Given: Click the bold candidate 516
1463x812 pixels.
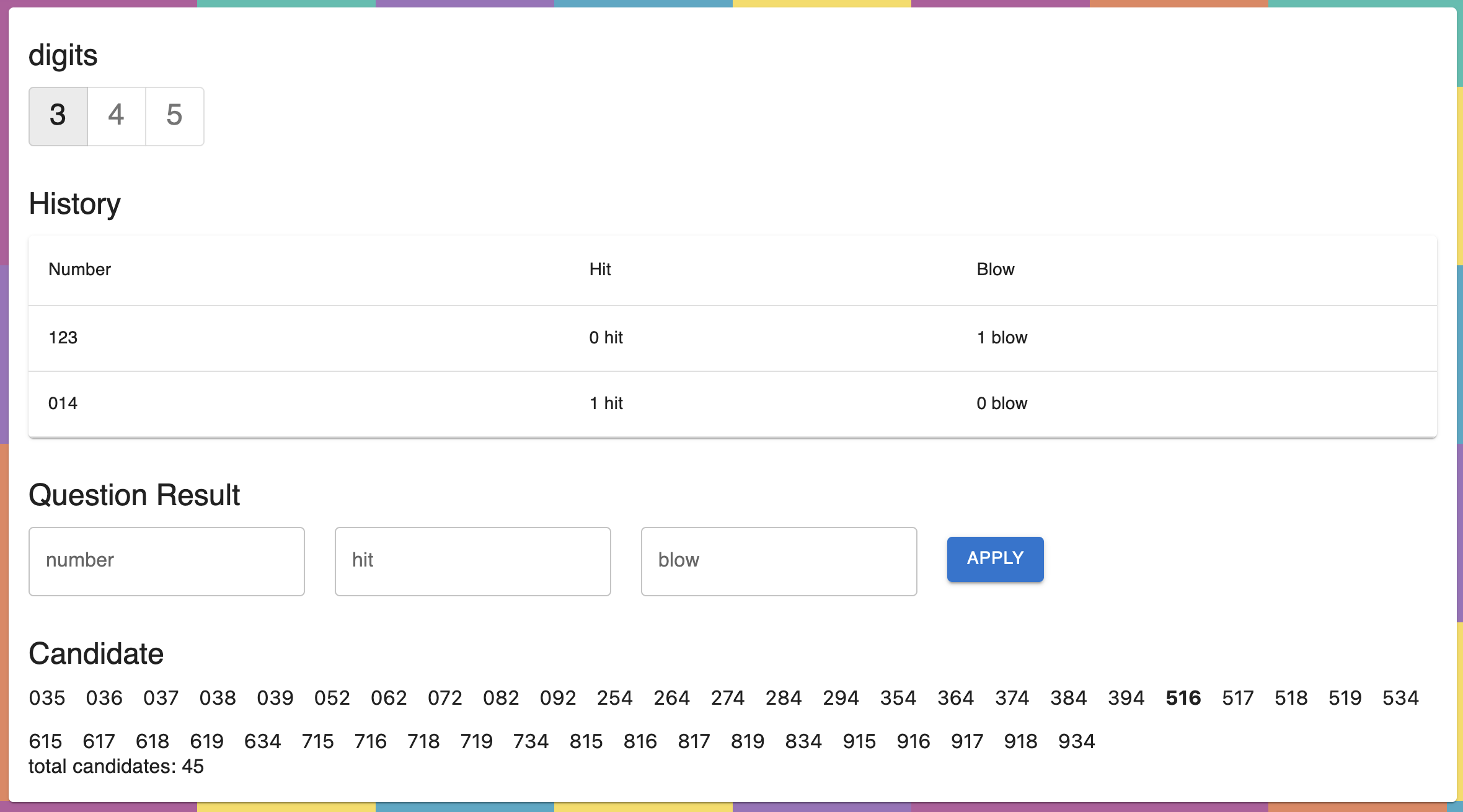Looking at the screenshot, I should pyautogui.click(x=1183, y=698).
